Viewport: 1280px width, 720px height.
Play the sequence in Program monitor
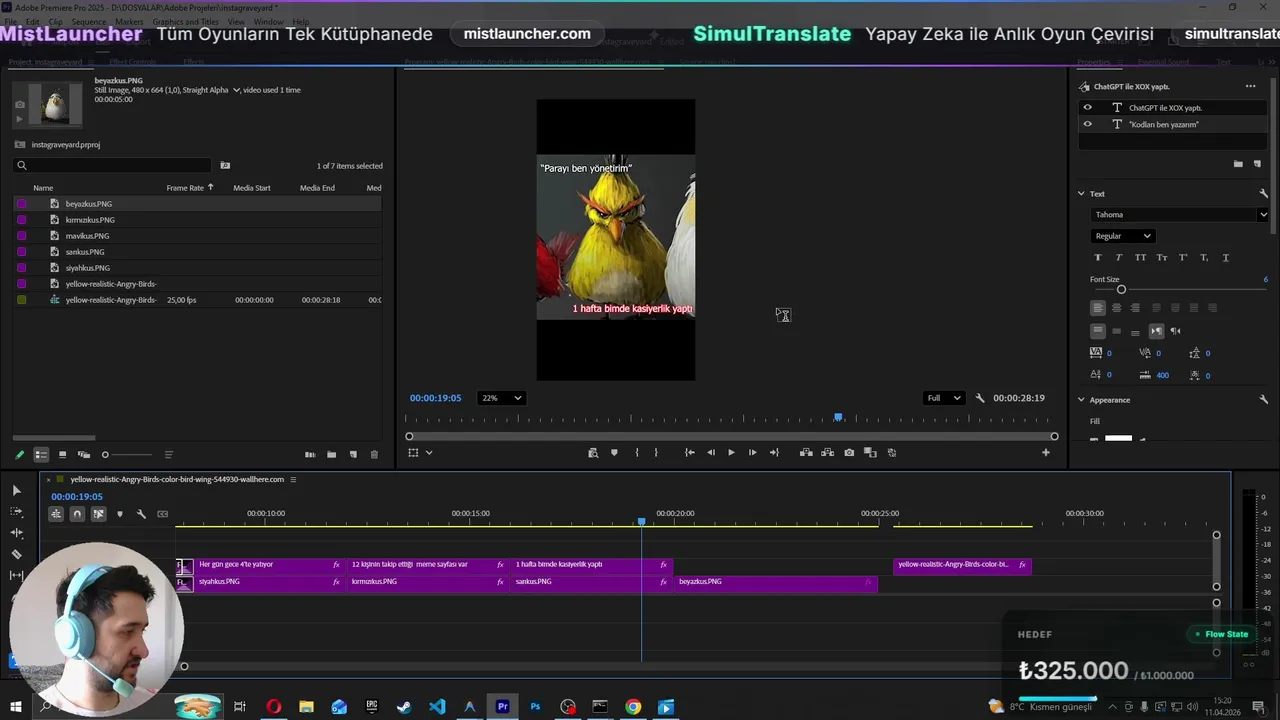click(731, 453)
